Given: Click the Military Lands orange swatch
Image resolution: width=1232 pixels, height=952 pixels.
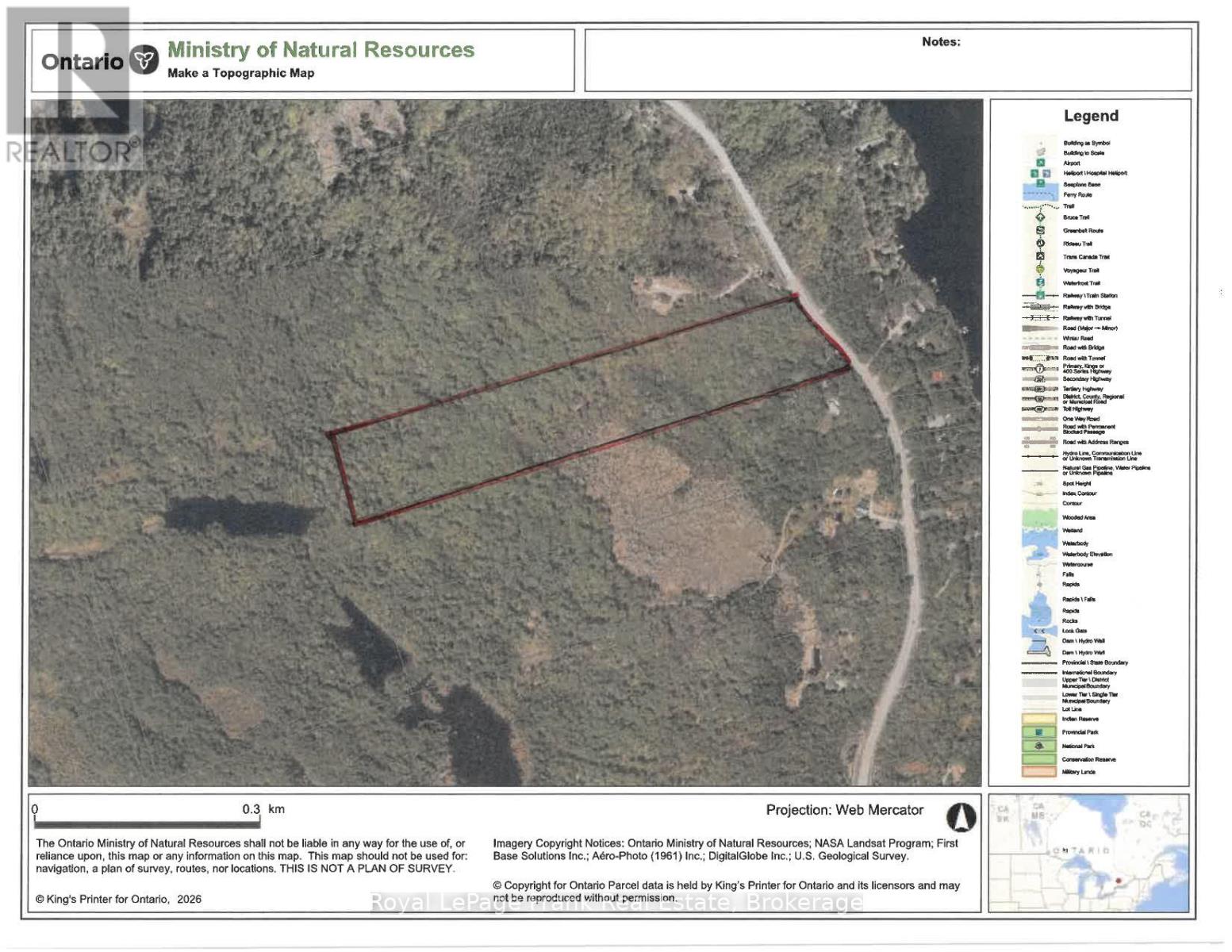Looking at the screenshot, I should 1039,772.
